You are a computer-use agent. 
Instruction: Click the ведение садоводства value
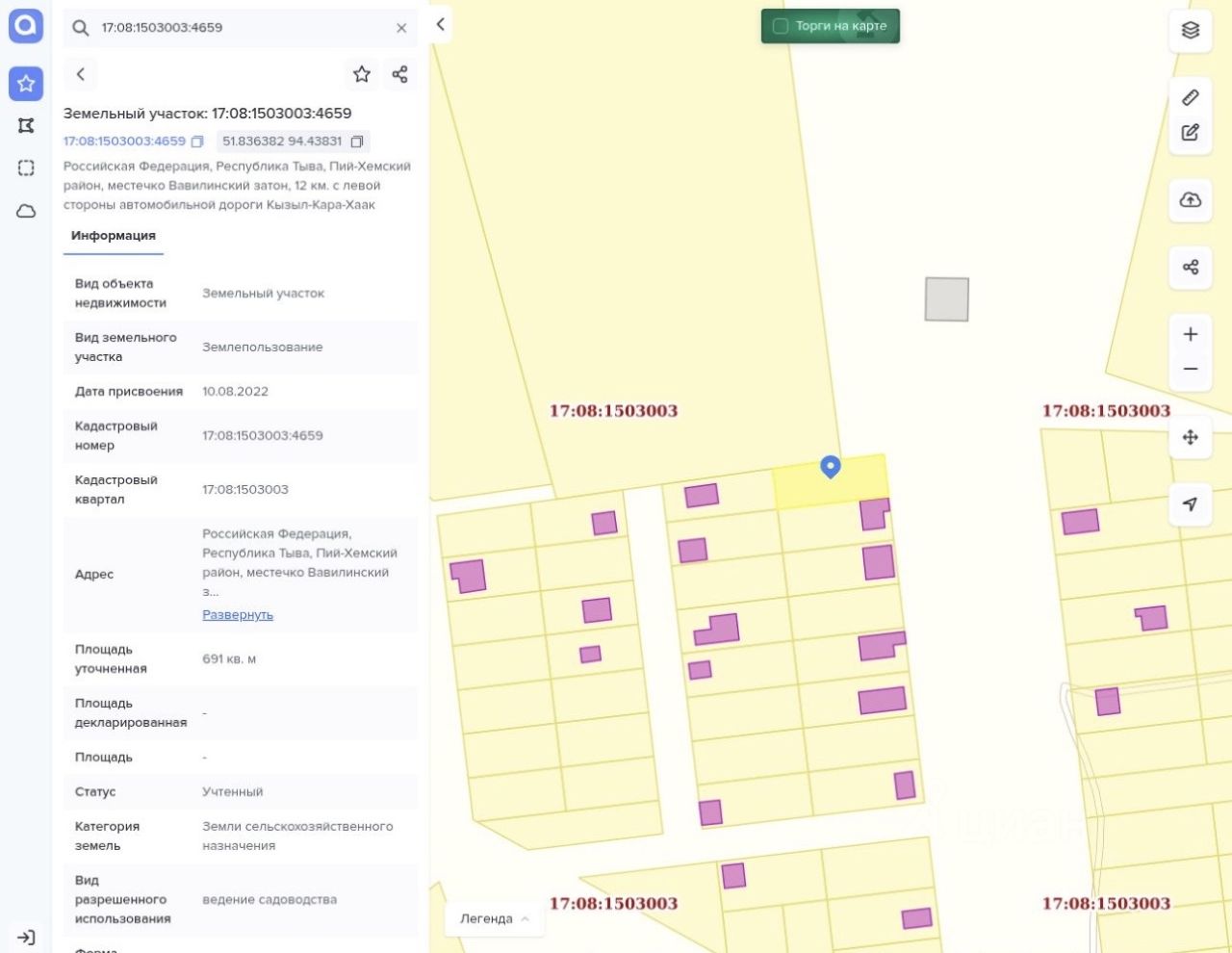pos(269,900)
